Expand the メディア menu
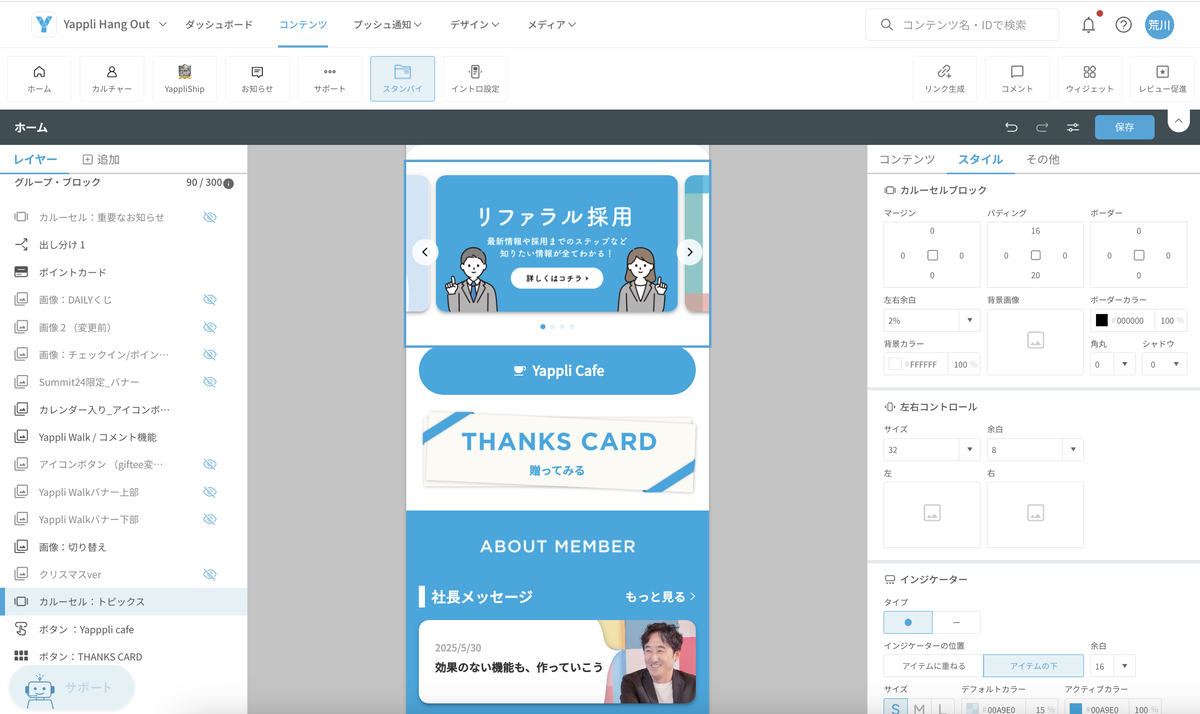The height and width of the screenshot is (714, 1200). (552, 24)
